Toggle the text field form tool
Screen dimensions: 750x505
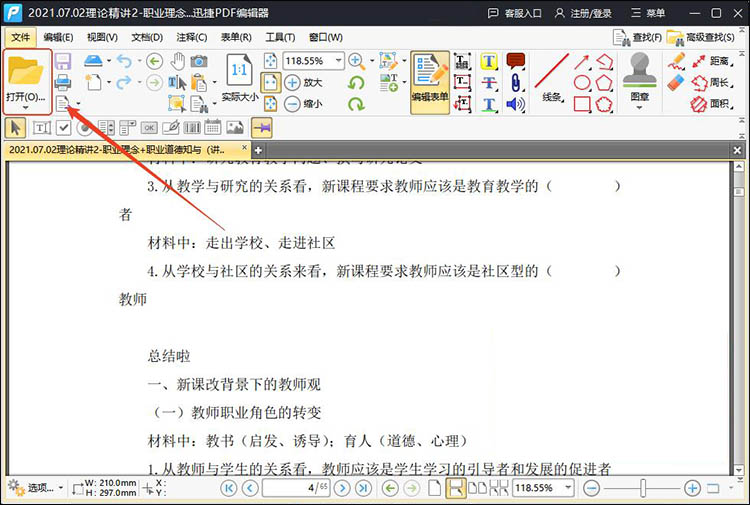click(x=42, y=128)
